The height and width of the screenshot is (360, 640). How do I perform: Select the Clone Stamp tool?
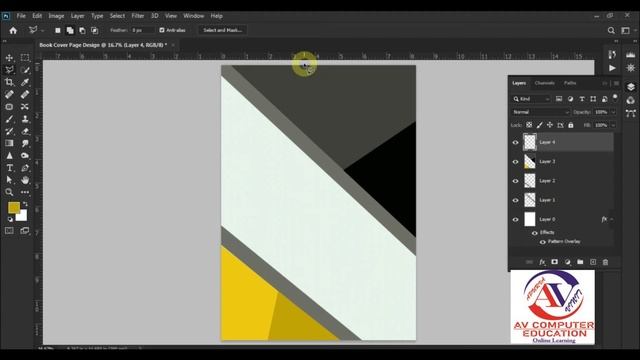[x=25, y=119]
